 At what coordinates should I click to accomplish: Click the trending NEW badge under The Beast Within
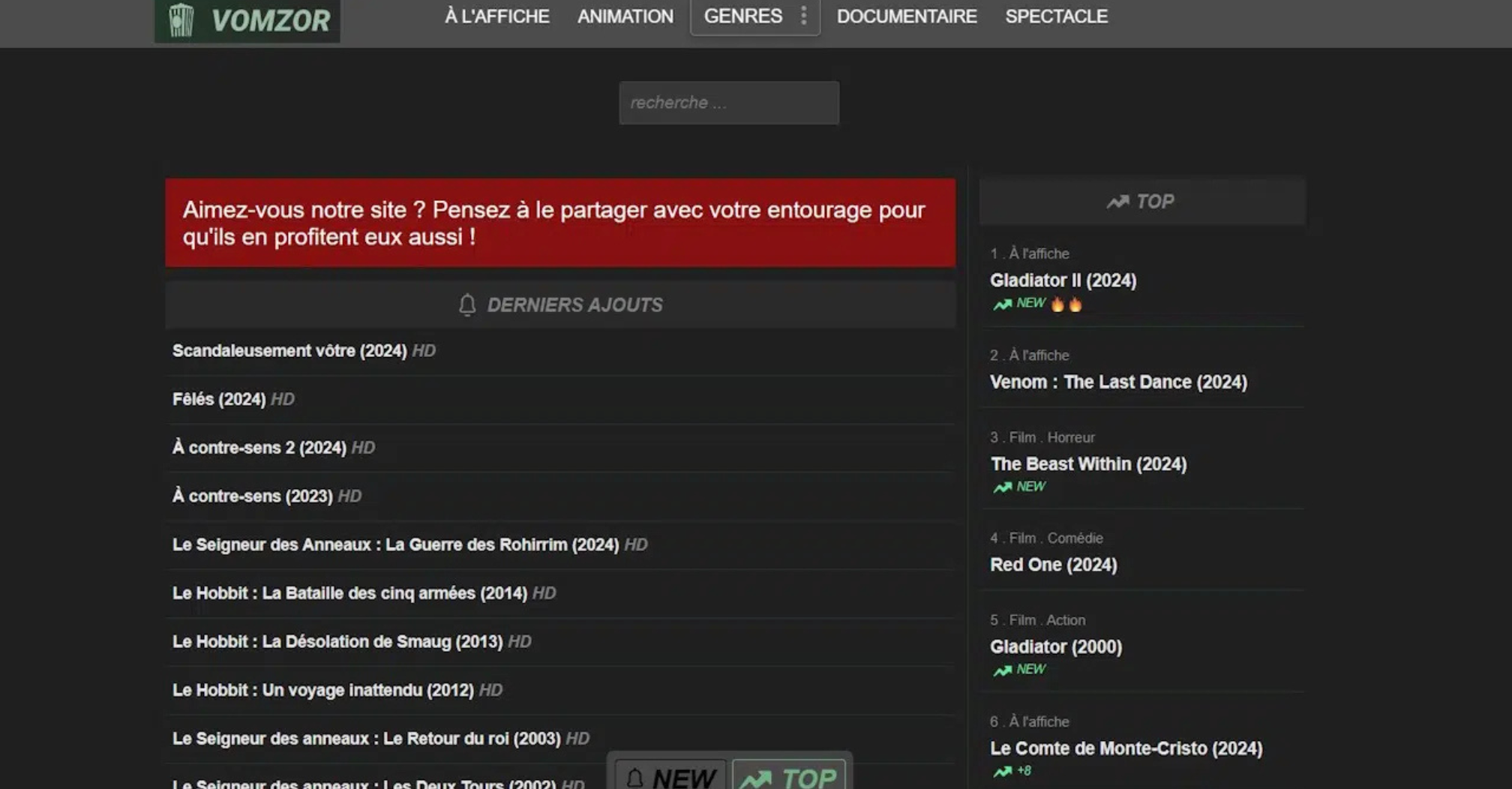(x=1019, y=487)
